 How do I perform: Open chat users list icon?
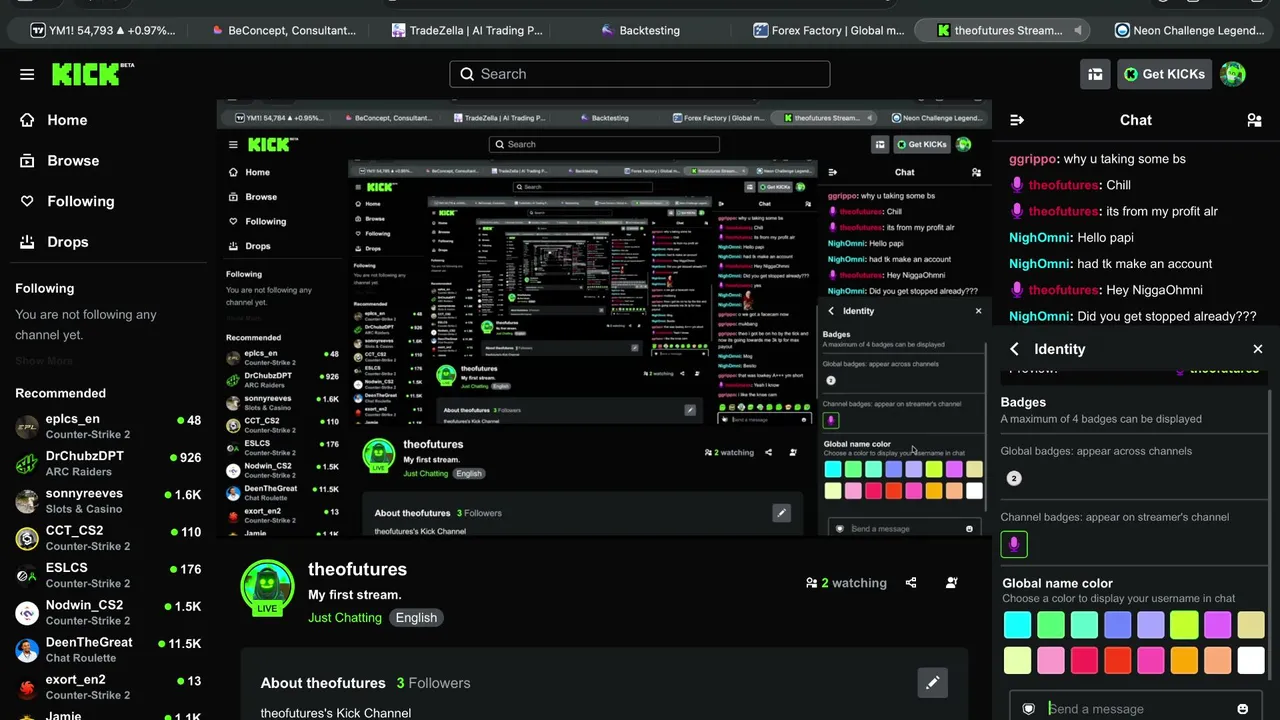click(x=1254, y=120)
